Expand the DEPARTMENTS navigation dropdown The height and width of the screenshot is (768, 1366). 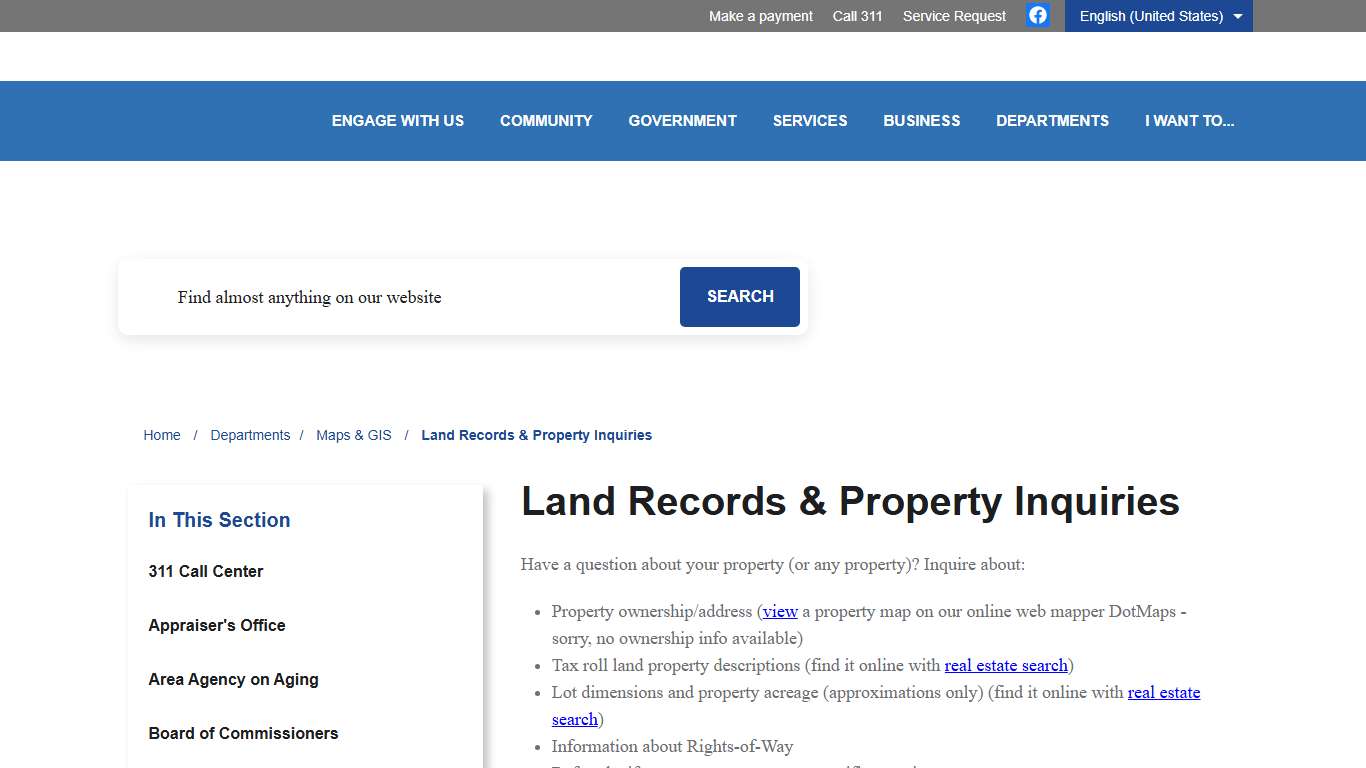[1052, 120]
